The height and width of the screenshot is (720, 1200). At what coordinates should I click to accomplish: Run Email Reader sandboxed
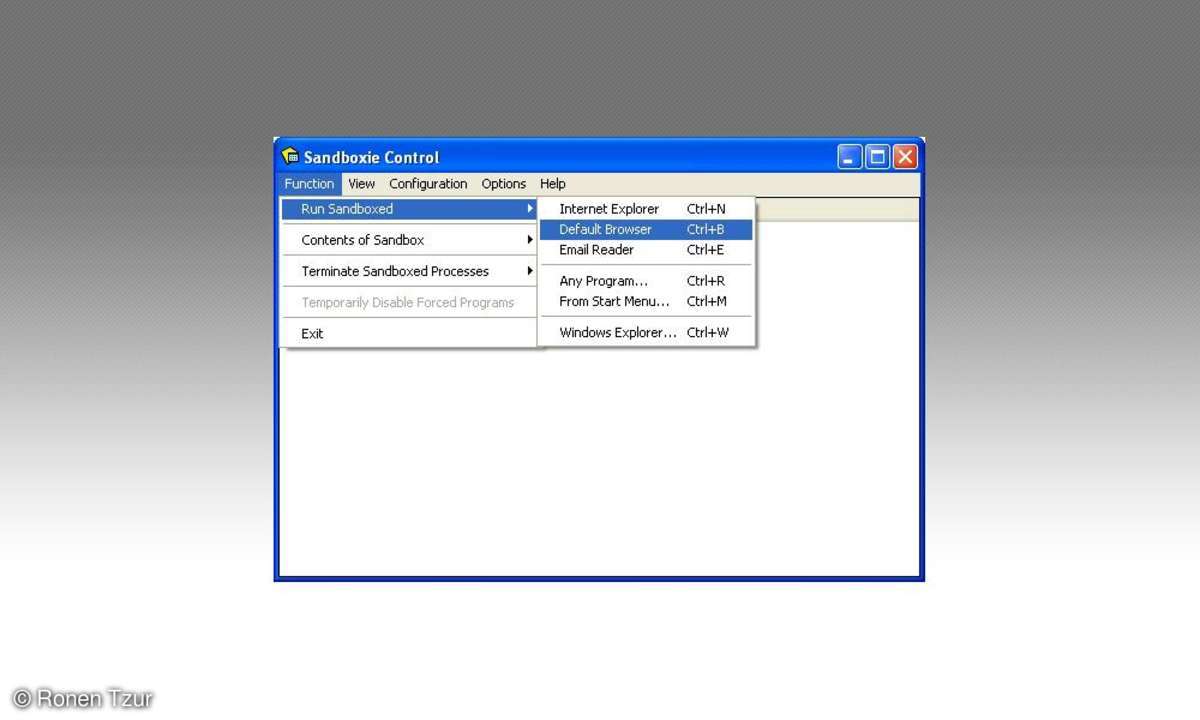point(646,250)
